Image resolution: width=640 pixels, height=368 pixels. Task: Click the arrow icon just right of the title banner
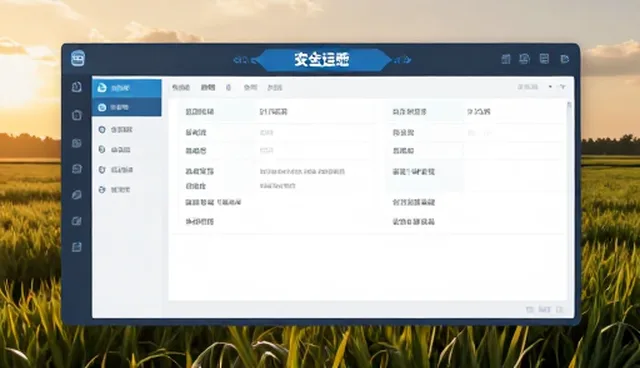coord(402,60)
